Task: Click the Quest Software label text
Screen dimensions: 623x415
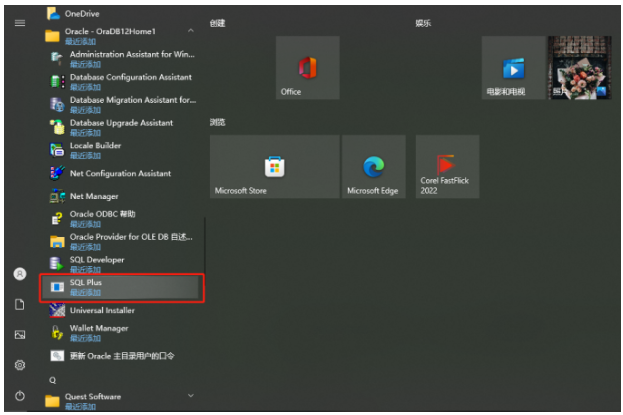Action: (93, 397)
